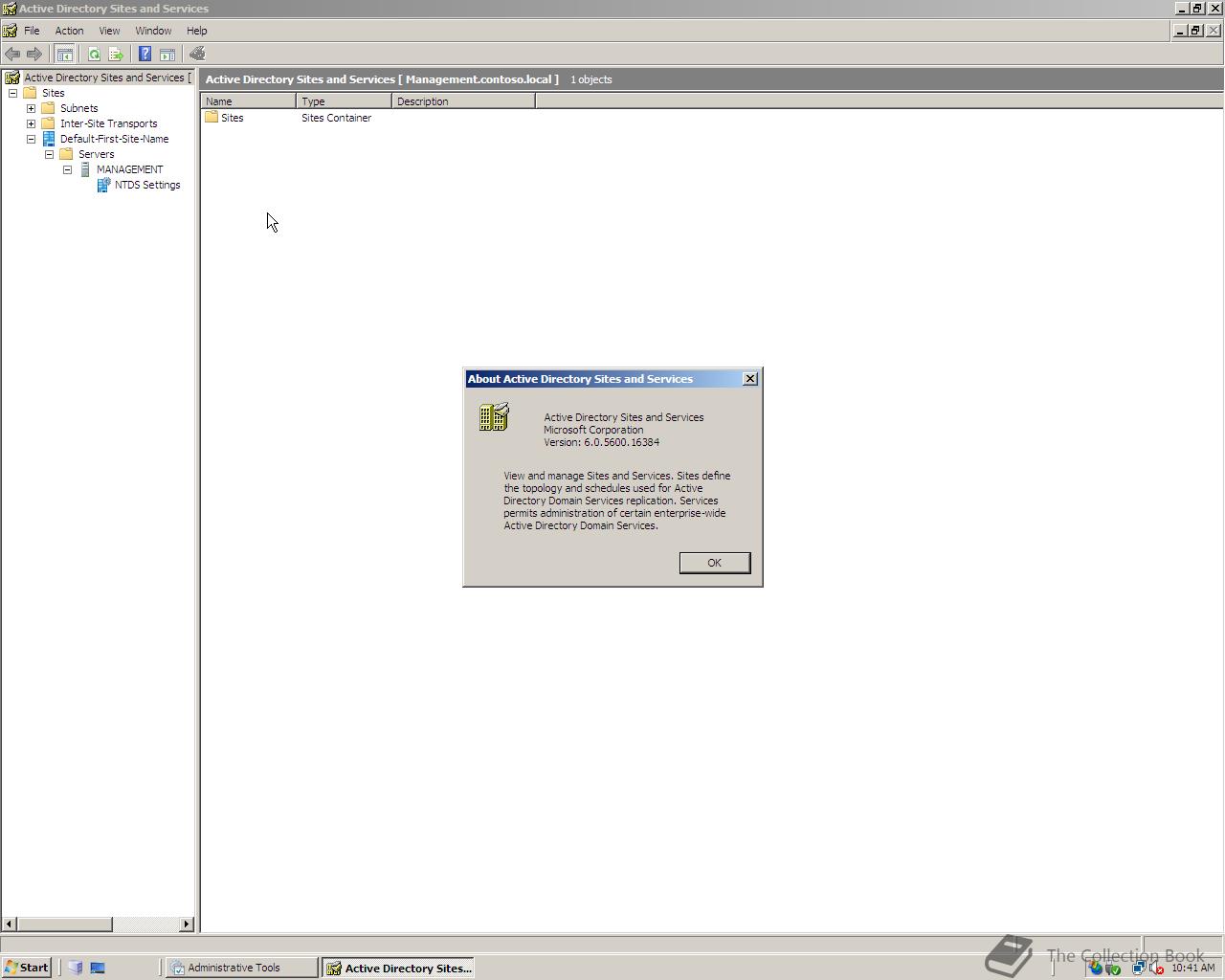
Task: Click the Refresh toolbar icon
Action: 94,55
